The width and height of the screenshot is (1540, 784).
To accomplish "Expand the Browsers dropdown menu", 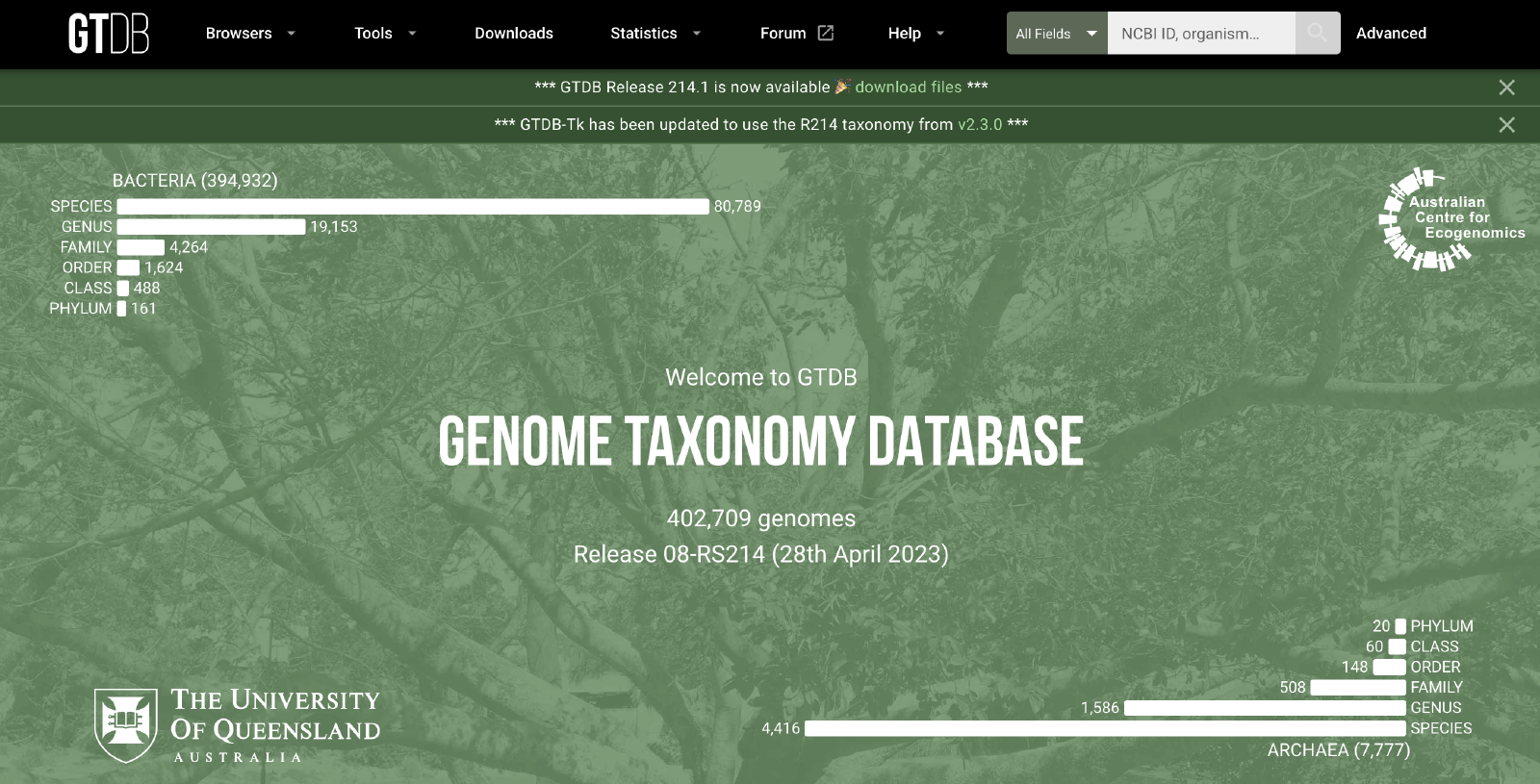I will tap(249, 34).
